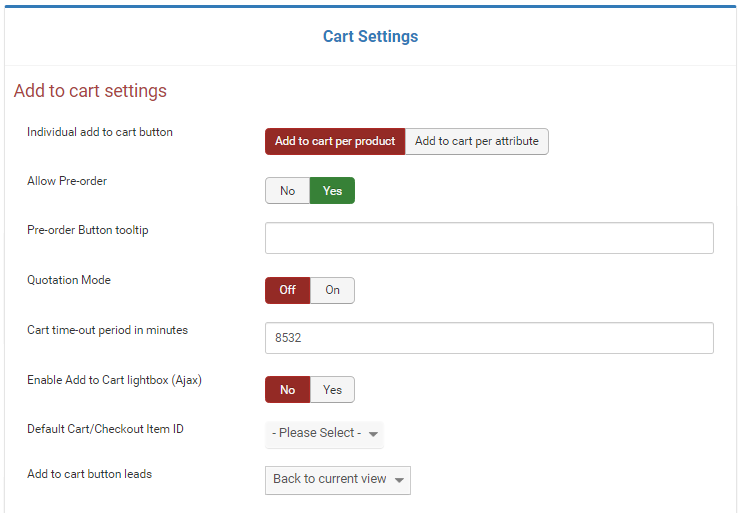Set Allow Pre-order to No

[287, 191]
